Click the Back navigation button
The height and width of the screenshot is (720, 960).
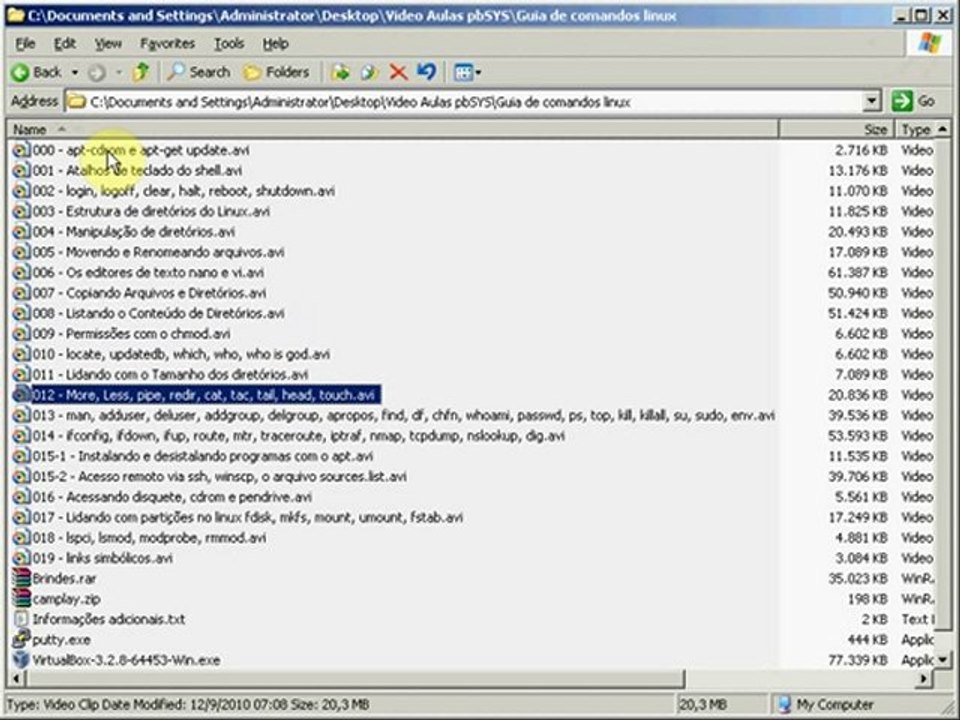(36, 72)
